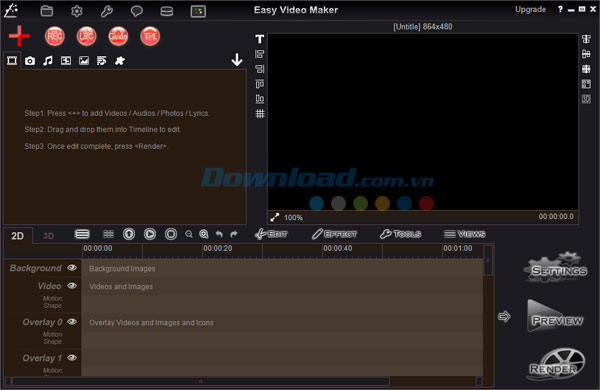Open the REC recording button
Viewport: 600px width, 390px height.
click(x=55, y=36)
